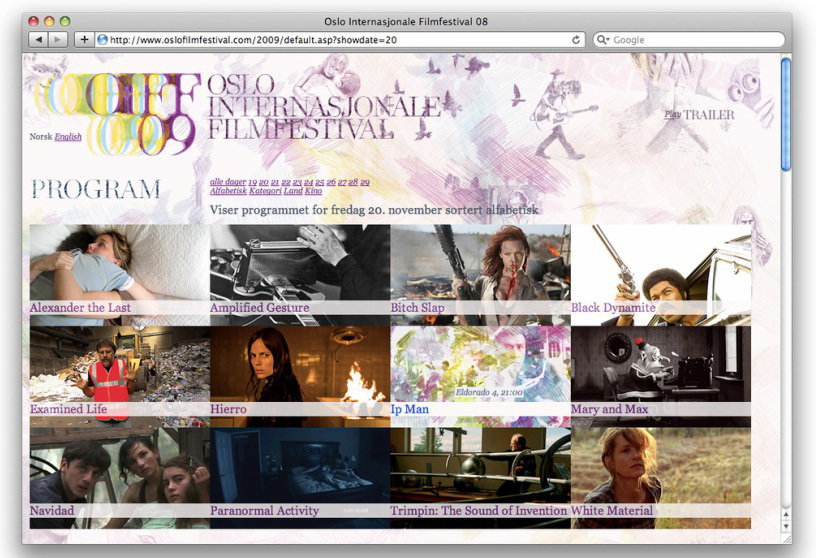This screenshot has height=558, width=816.
Task: Click the yellow minimize window button
Action: coord(49,21)
